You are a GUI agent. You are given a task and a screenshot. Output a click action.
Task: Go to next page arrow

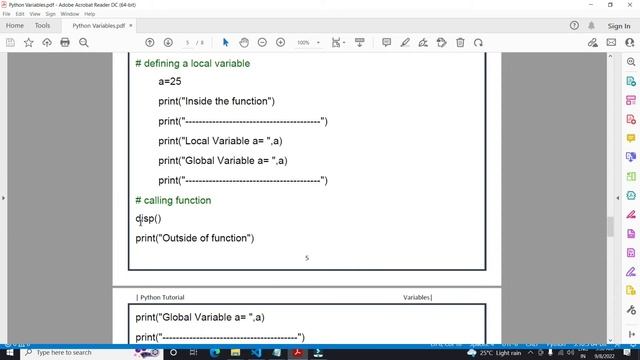point(168,42)
